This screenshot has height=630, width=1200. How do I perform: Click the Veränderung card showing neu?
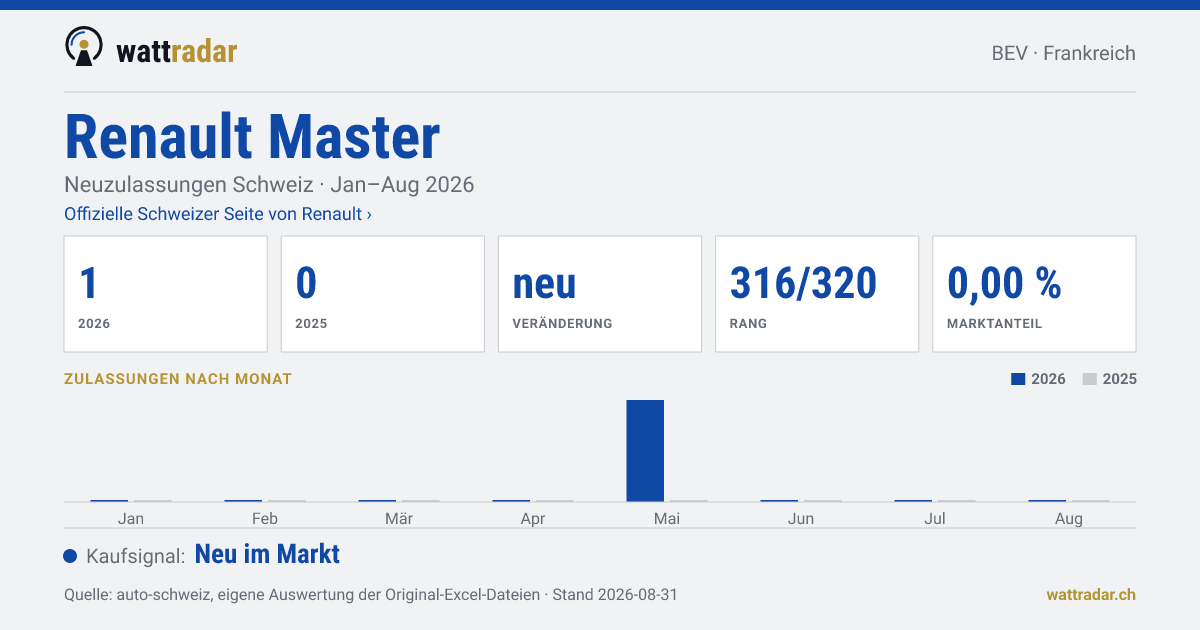tap(600, 294)
